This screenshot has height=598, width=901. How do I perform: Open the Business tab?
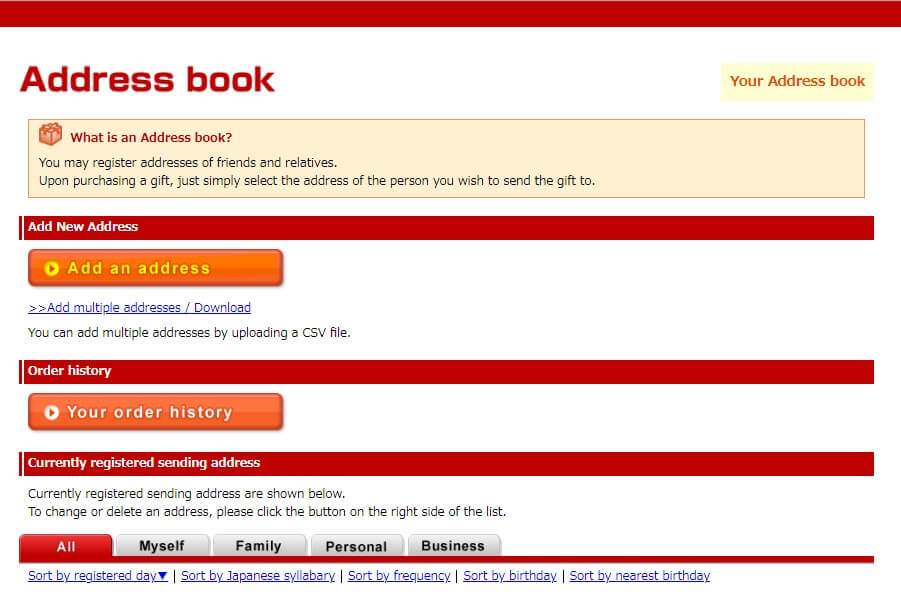[x=452, y=546]
